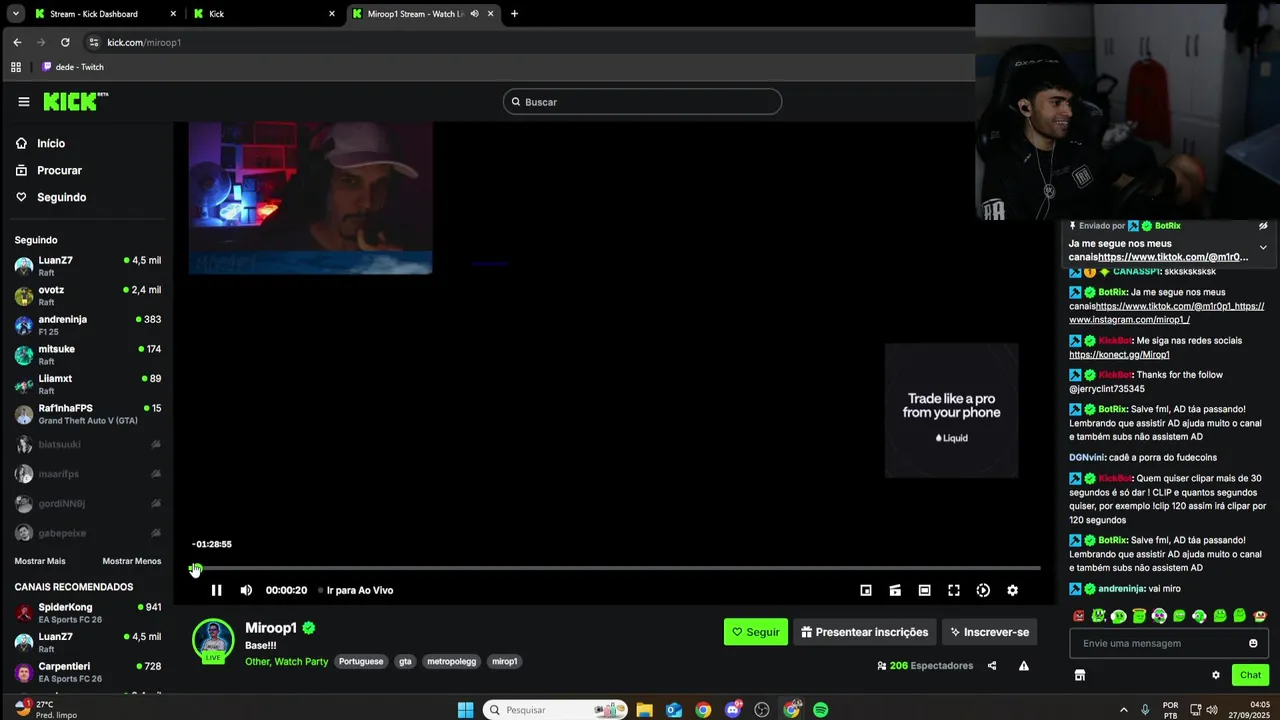
Task: Subscribe with Inscrever-se button
Action: click(989, 632)
